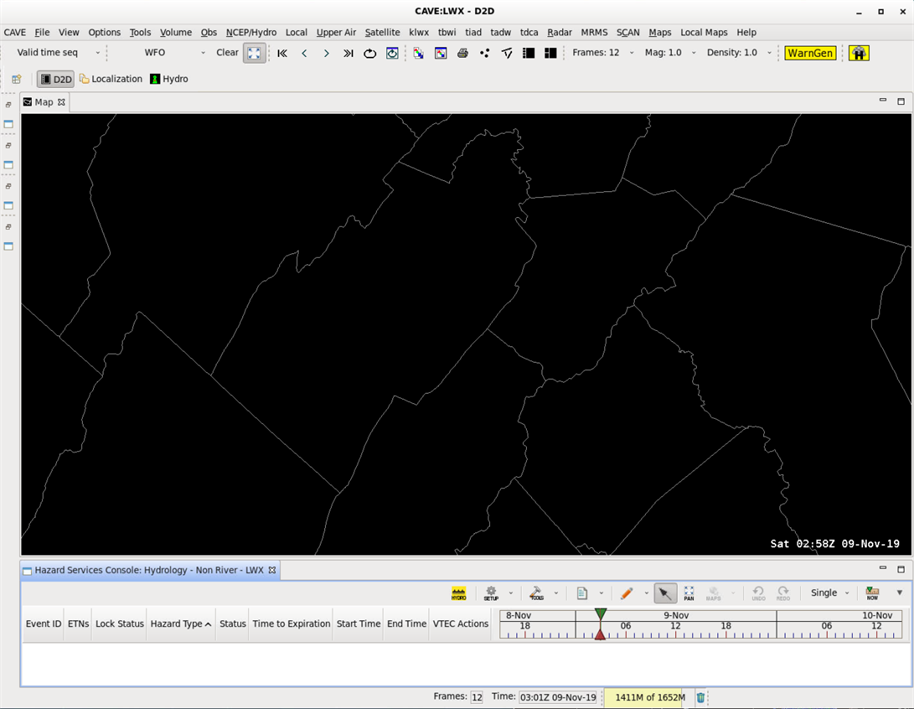This screenshot has height=709, width=914.
Task: Open the Satellite menu
Action: coord(382,32)
